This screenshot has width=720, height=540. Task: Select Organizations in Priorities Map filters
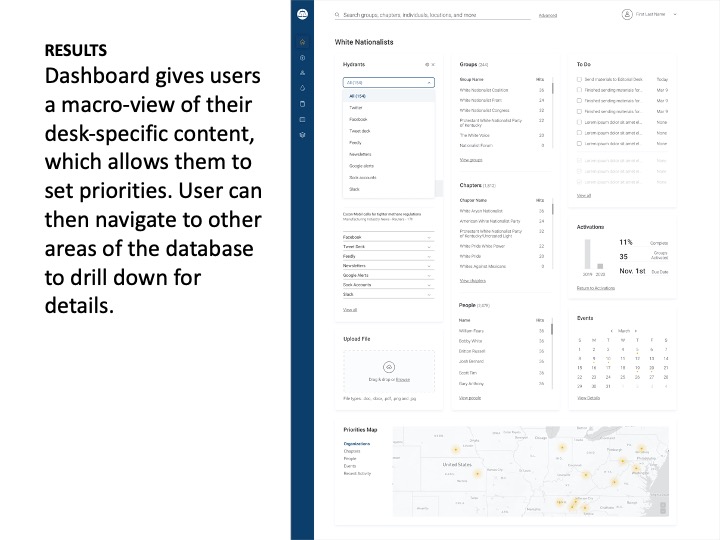(357, 444)
